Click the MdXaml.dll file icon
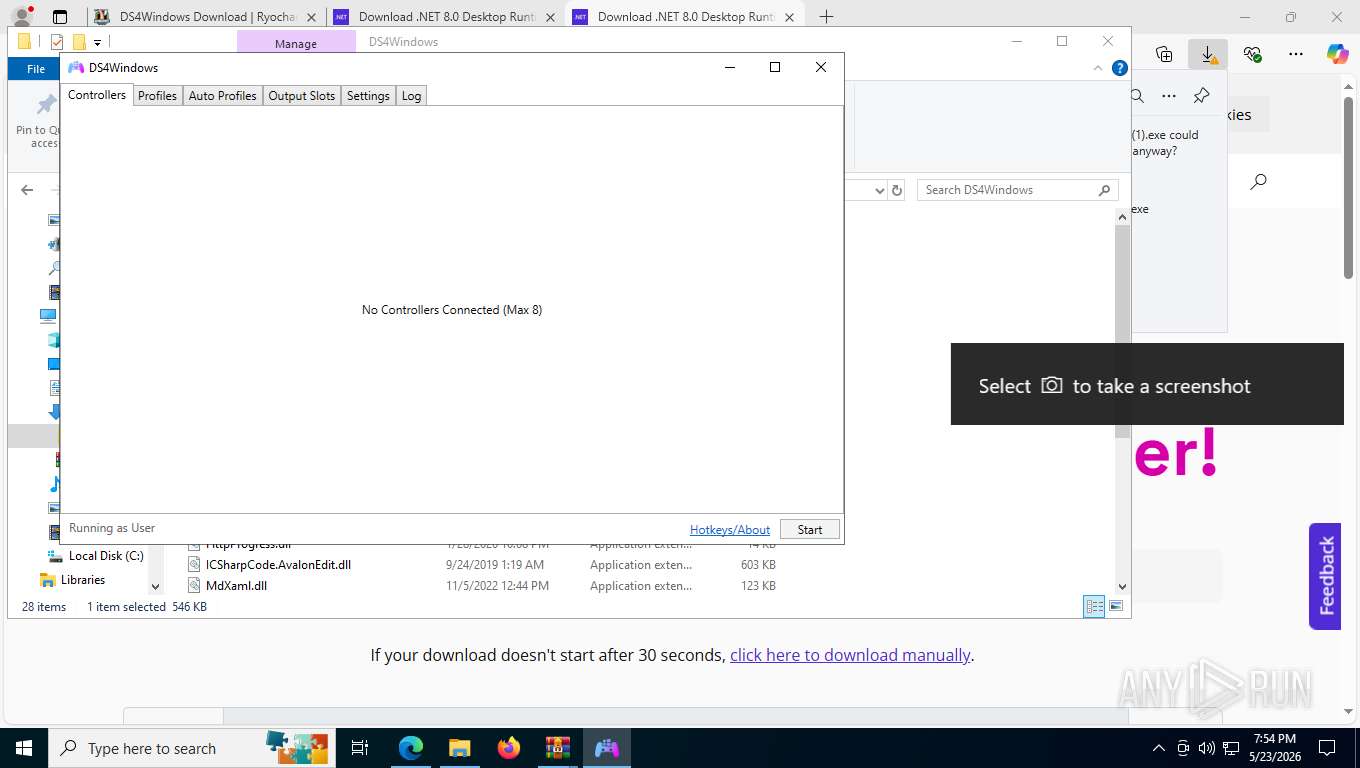 pyautogui.click(x=195, y=586)
